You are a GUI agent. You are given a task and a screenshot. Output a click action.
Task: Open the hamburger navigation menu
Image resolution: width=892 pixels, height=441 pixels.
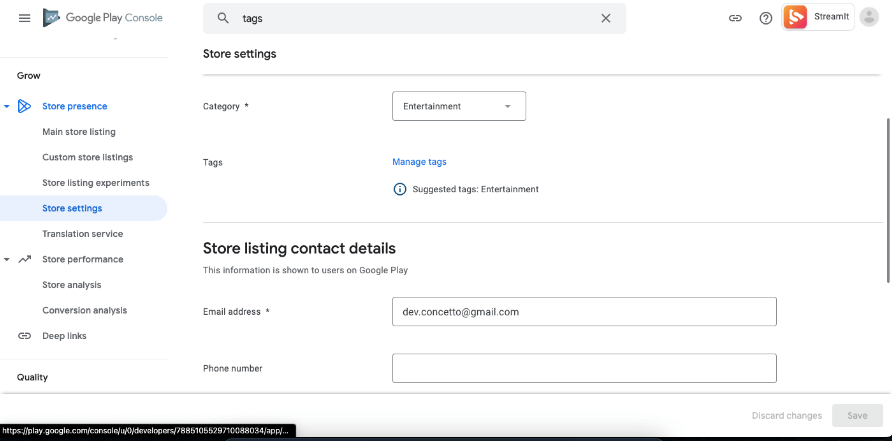coord(24,18)
